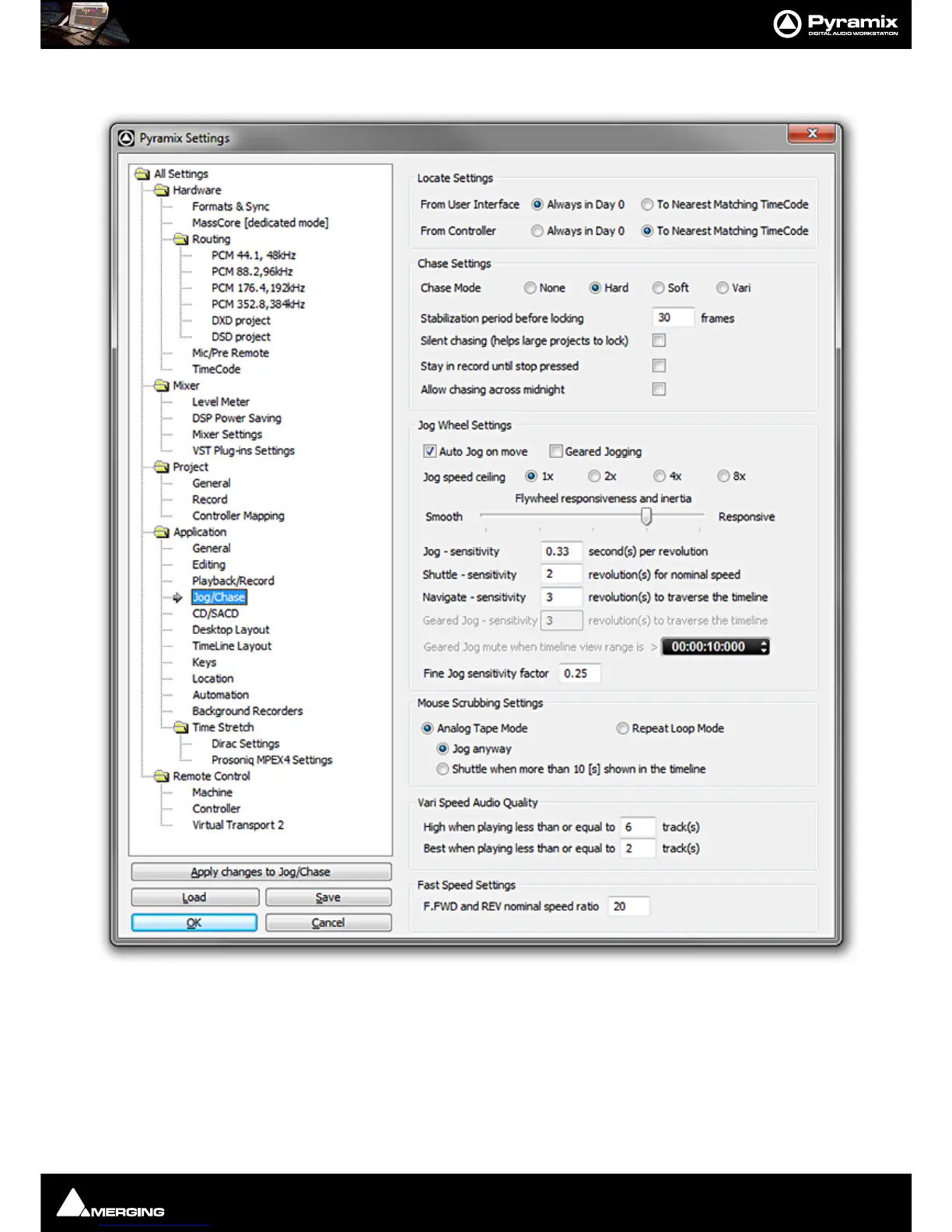Enable Geared Jogging checkbox
The image size is (952, 1232).
(x=555, y=451)
